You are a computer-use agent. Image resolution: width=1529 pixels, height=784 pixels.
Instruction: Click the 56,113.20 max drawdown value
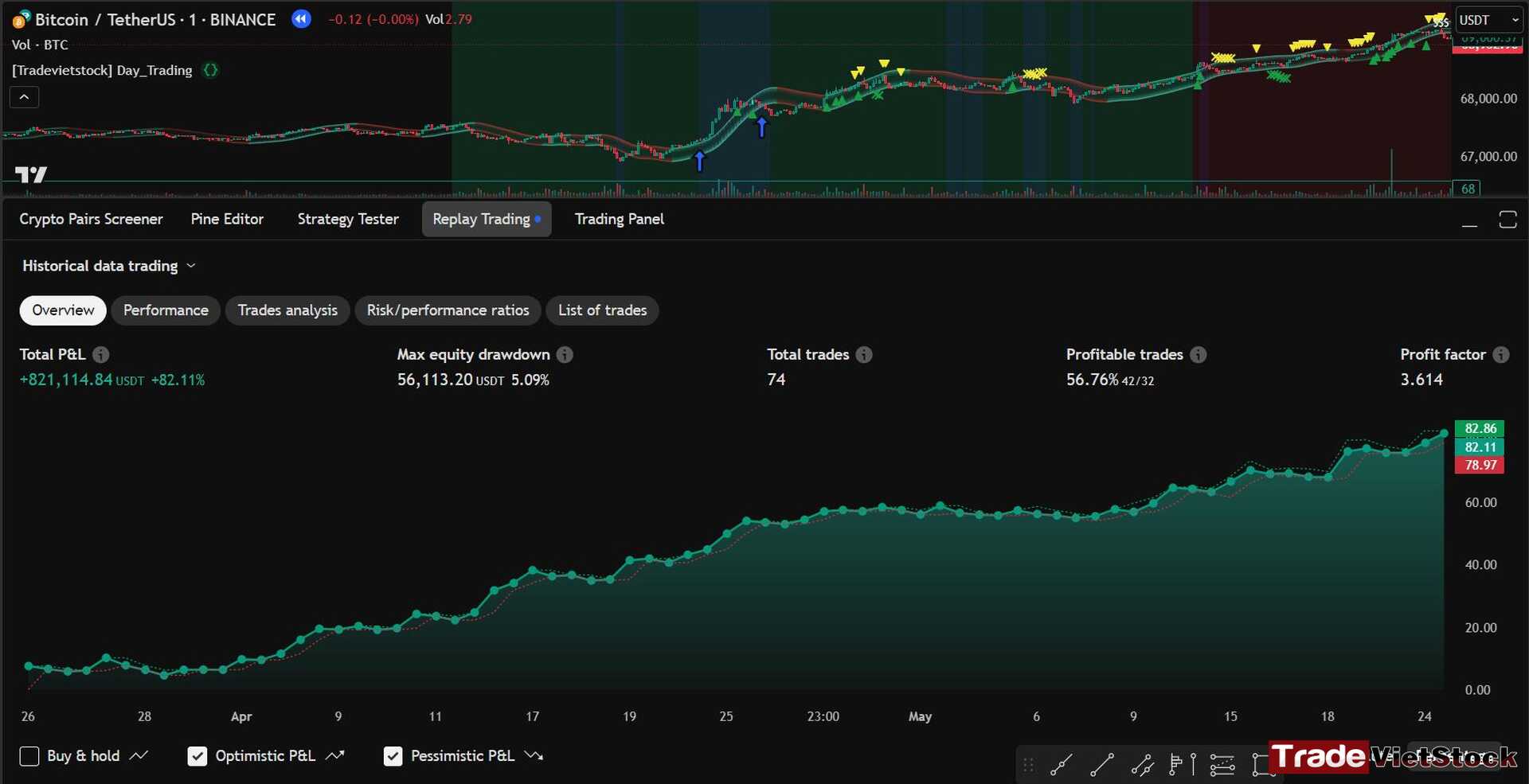tap(435, 380)
